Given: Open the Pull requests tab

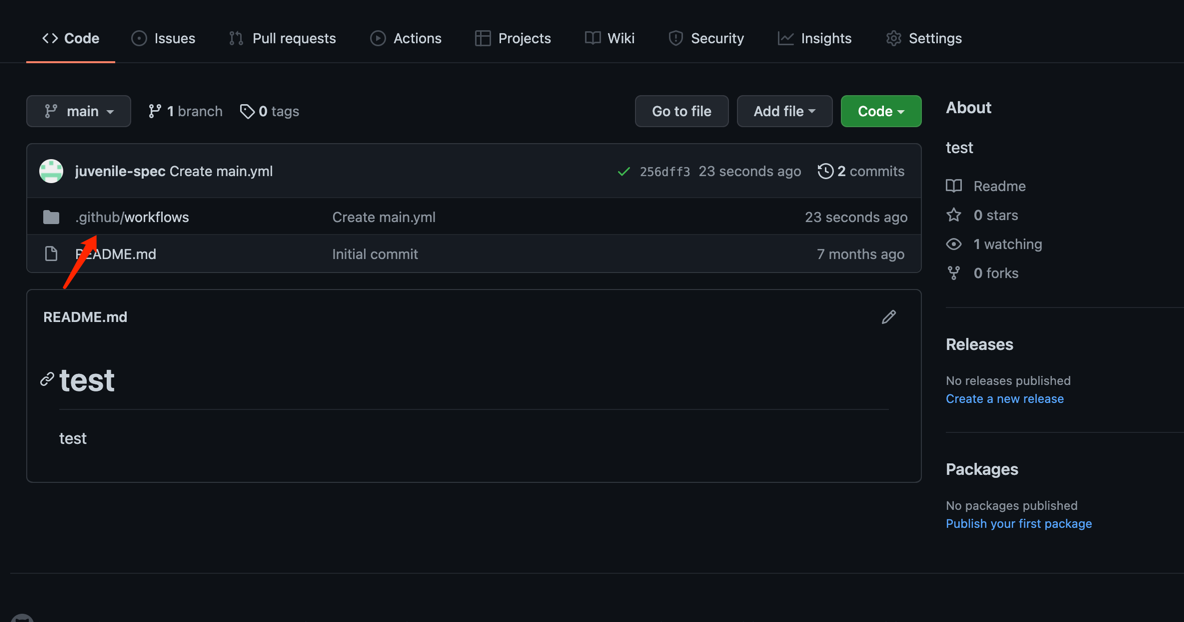Looking at the screenshot, I should [x=282, y=38].
